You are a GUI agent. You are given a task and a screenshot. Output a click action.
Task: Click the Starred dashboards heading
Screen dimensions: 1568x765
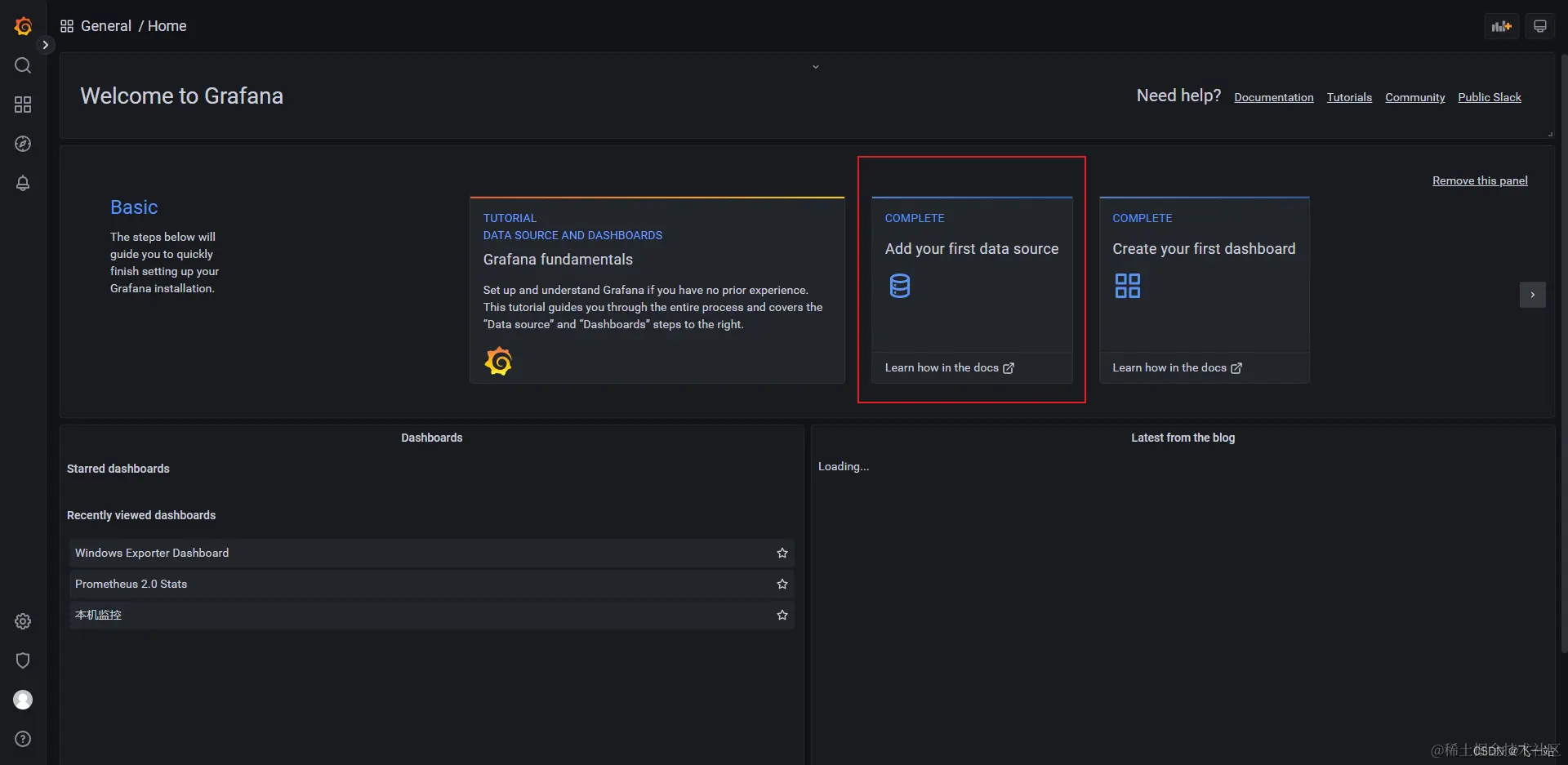(118, 469)
